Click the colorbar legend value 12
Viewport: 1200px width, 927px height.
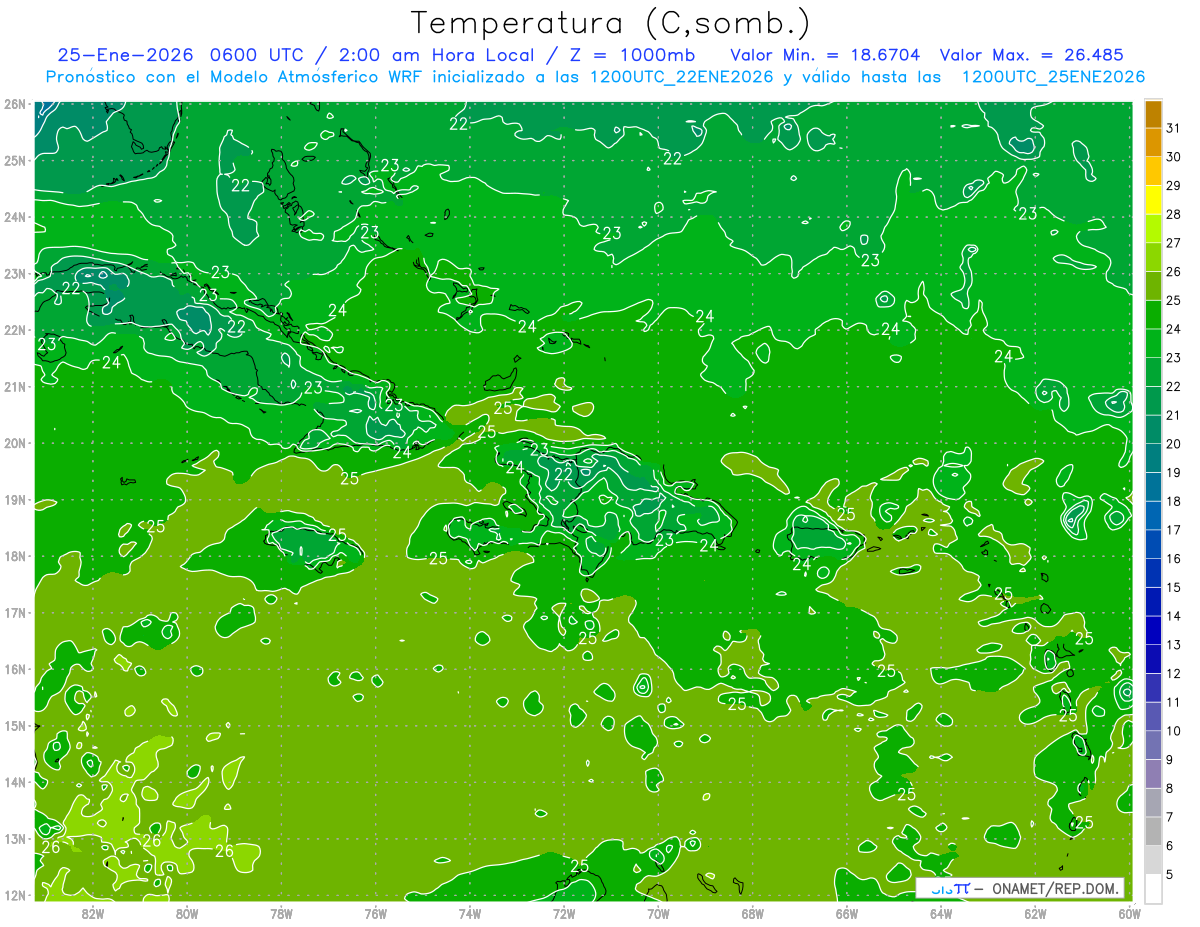[x=1173, y=673]
